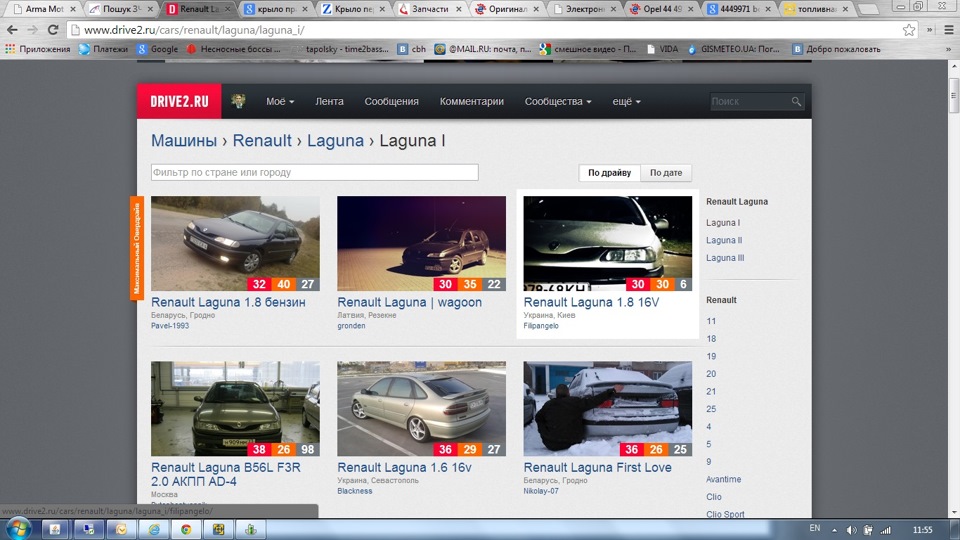Bookmark this page with the star icon

point(909,29)
